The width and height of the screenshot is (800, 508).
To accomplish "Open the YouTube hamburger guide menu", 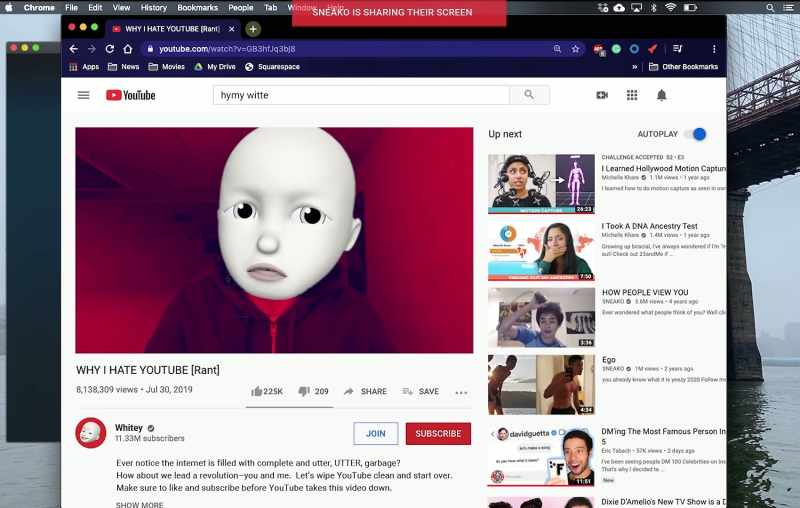I will click(x=84, y=95).
